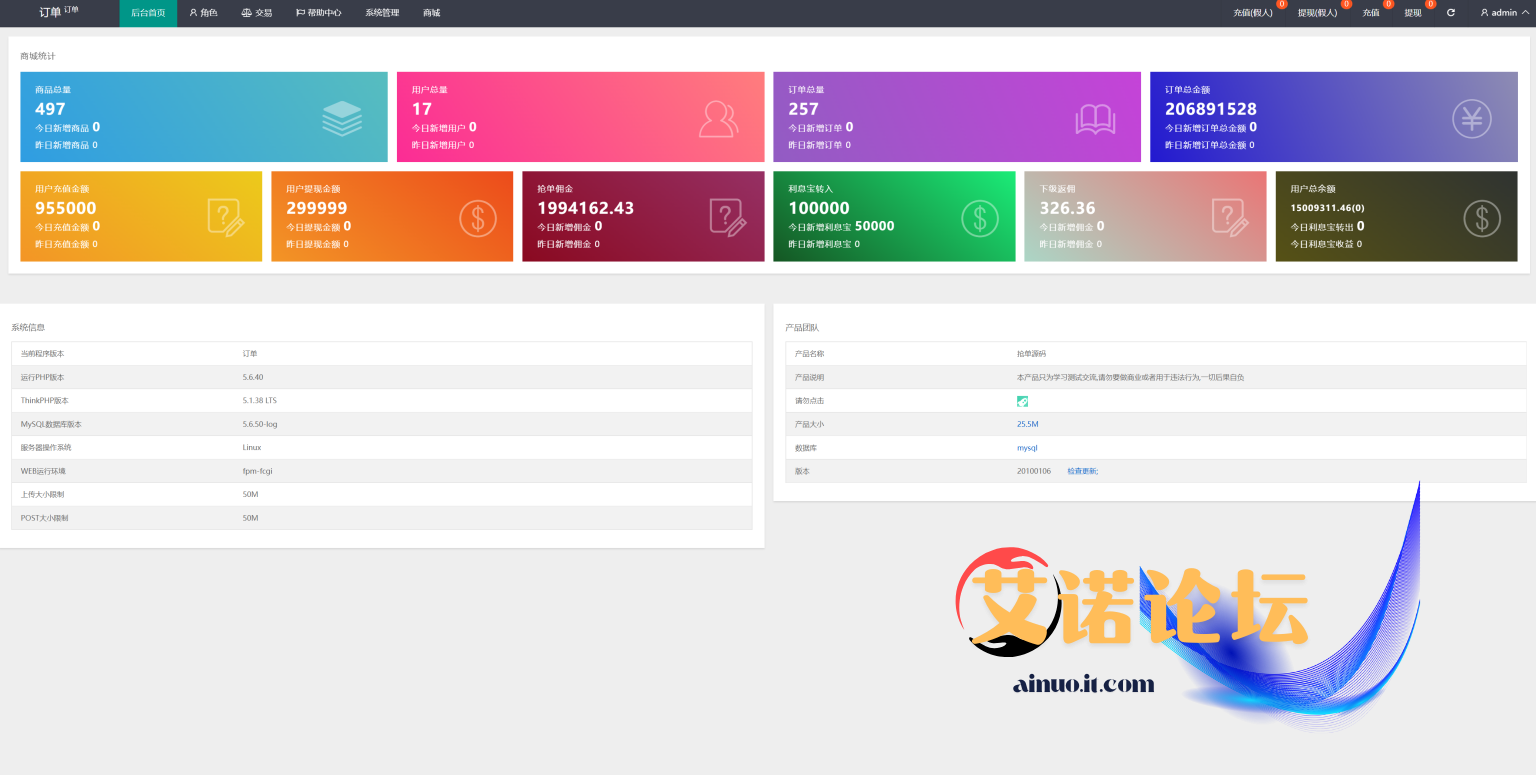Click the green link icon beside 请勿点击

coord(1023,401)
